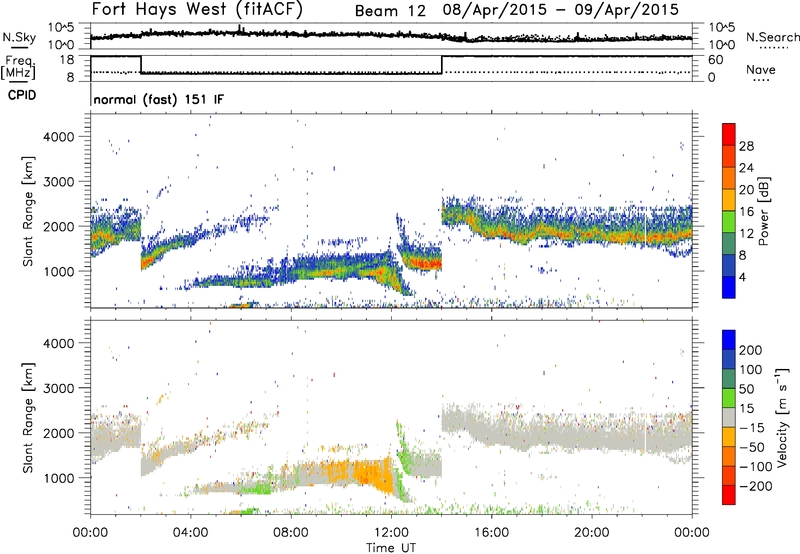
Task: Click the '28' tick on the power colorbar
Action: (x=746, y=146)
